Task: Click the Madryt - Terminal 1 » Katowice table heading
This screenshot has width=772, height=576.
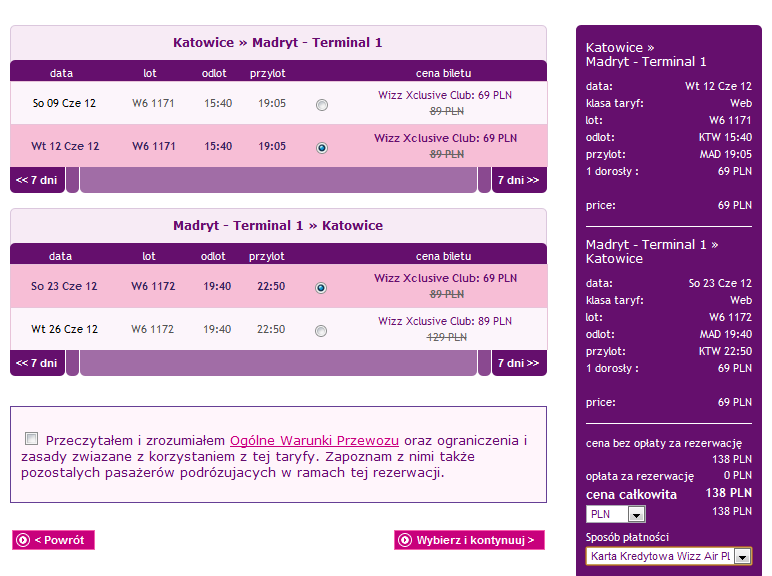Action: click(x=278, y=225)
